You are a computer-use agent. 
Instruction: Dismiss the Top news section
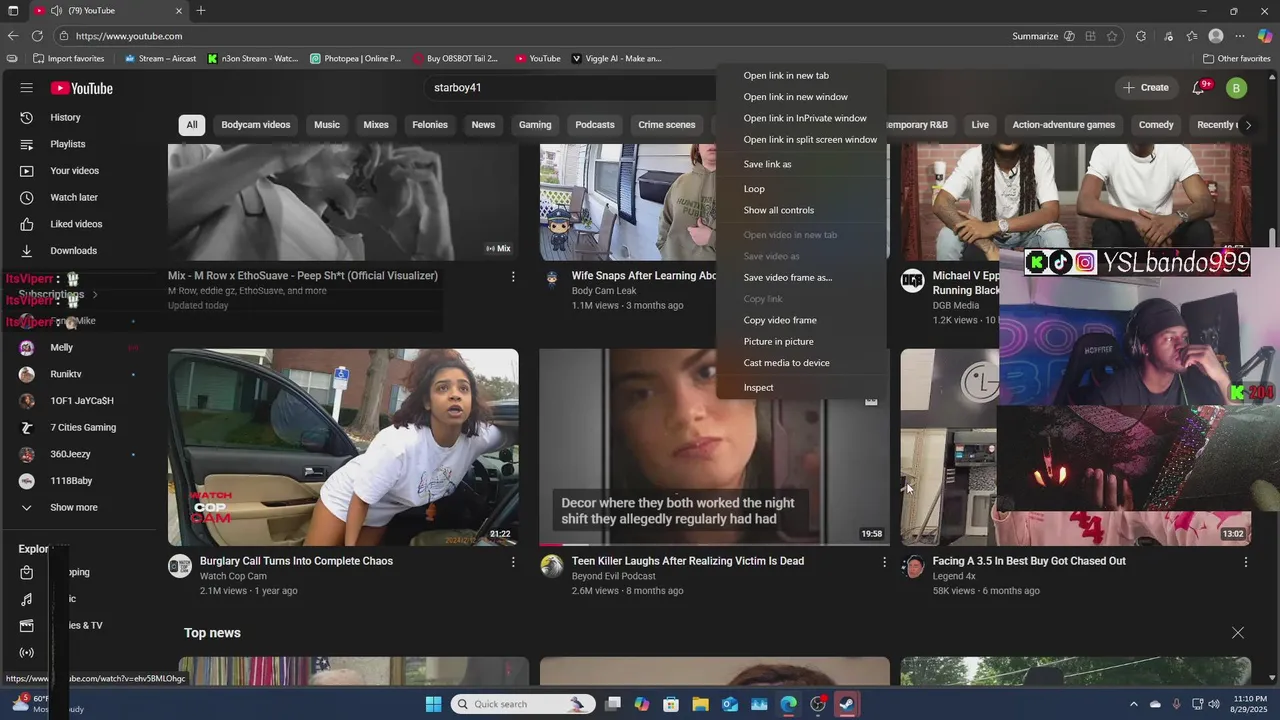(x=1238, y=633)
